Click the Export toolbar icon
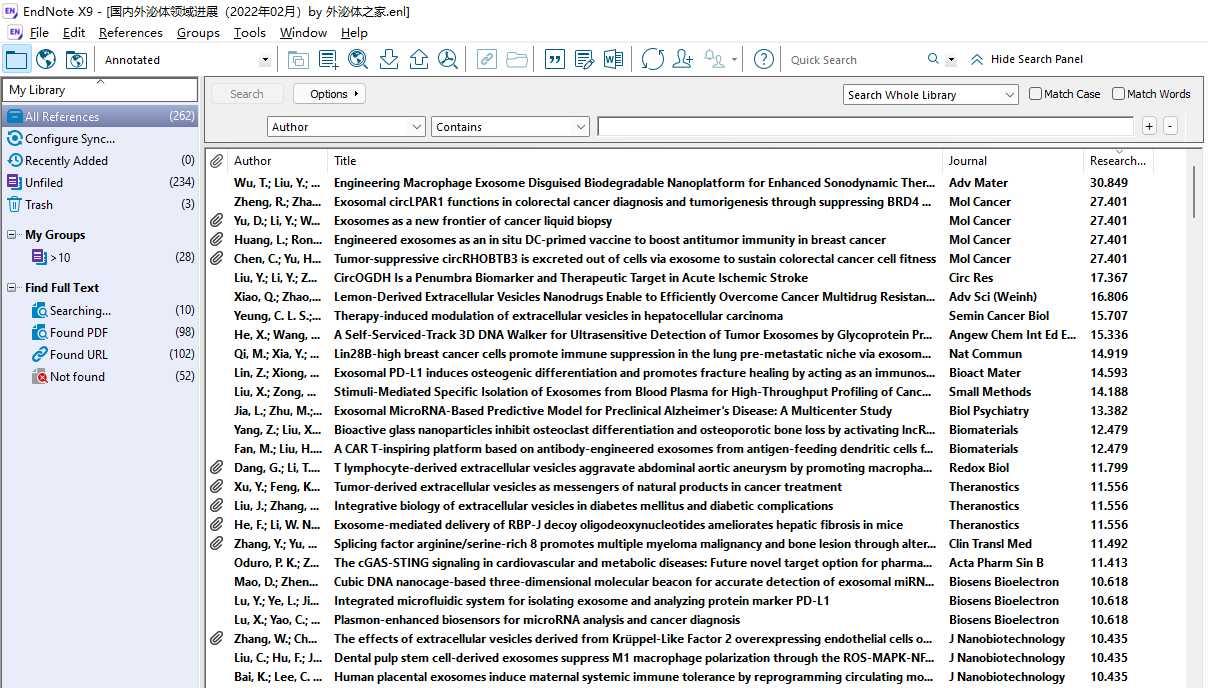 tap(419, 59)
